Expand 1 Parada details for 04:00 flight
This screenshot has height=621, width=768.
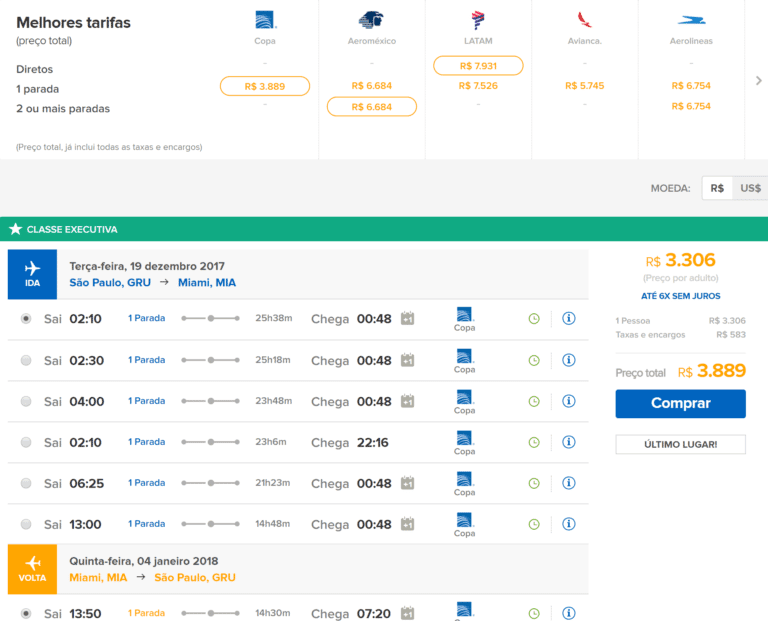pos(147,401)
